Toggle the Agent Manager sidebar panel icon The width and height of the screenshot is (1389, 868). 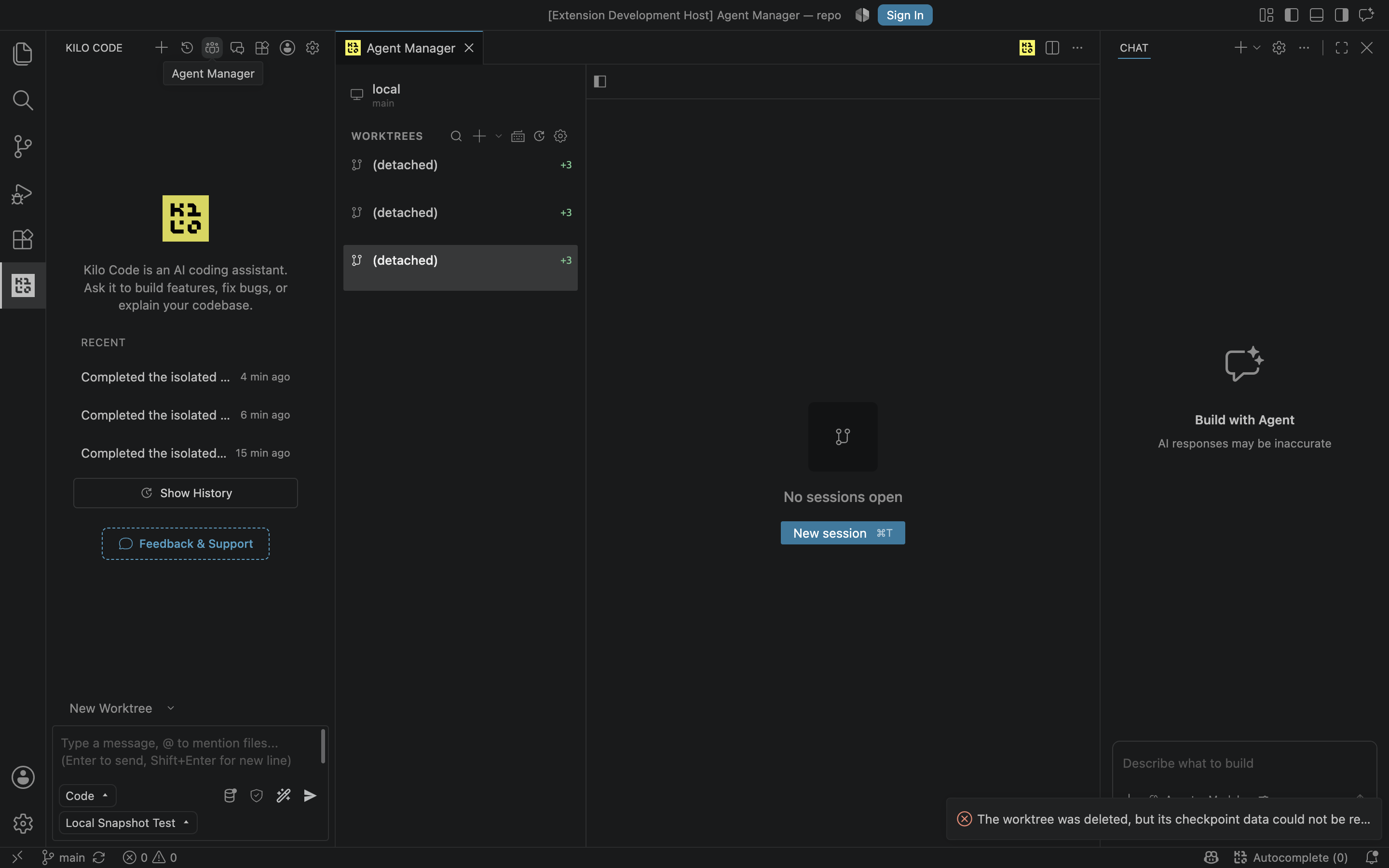coord(600,81)
